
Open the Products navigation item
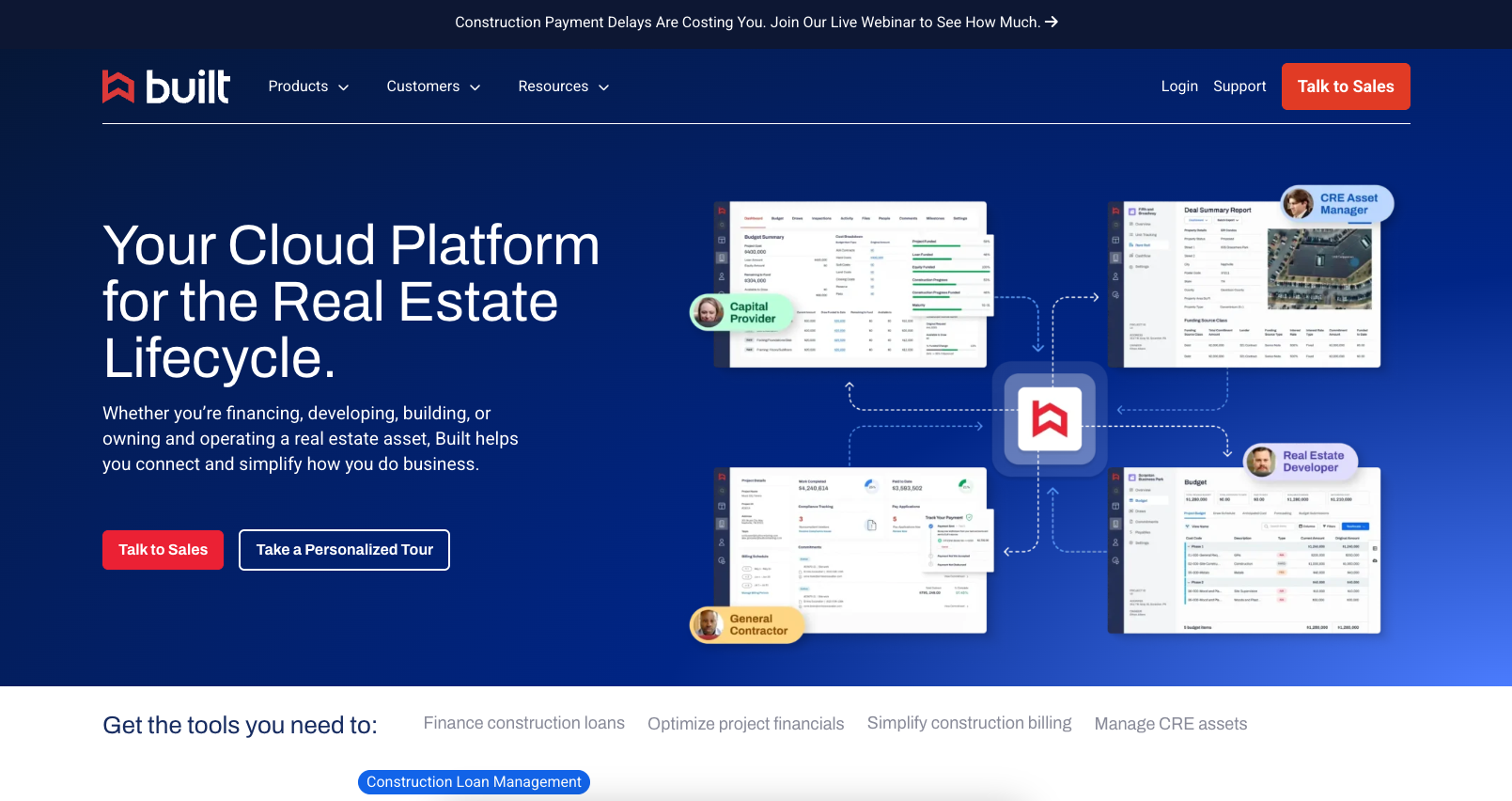[298, 86]
